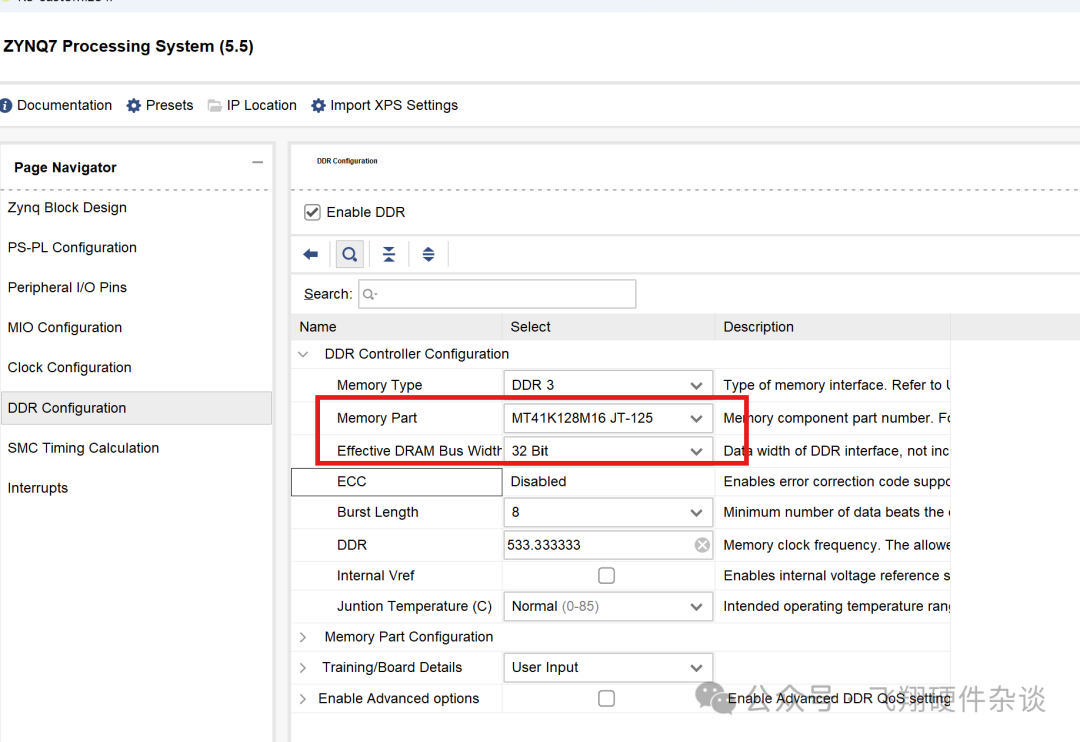1080x742 pixels.
Task: Open the Clock Configuration page
Action: (70, 367)
